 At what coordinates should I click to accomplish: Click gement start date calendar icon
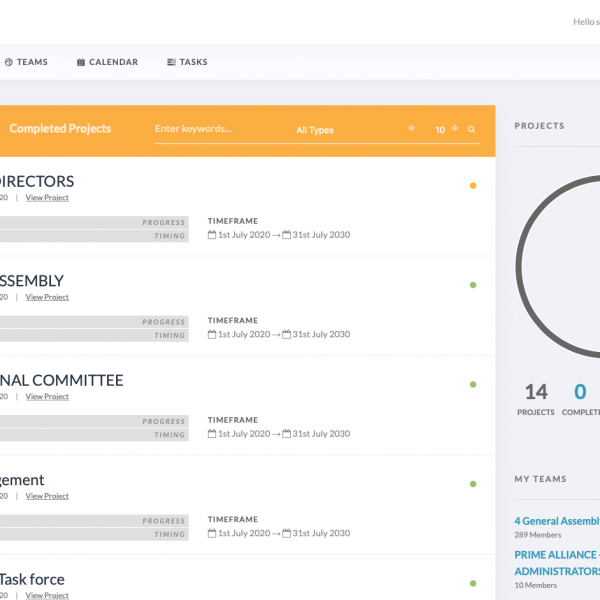(x=212, y=533)
